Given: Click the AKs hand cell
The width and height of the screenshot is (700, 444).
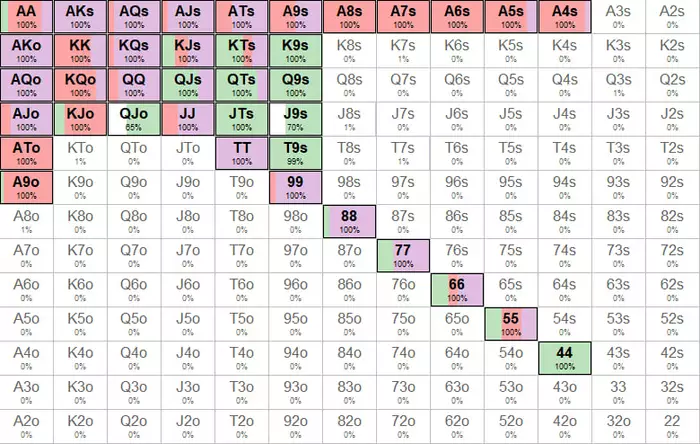Looking at the screenshot, I should [80, 17].
